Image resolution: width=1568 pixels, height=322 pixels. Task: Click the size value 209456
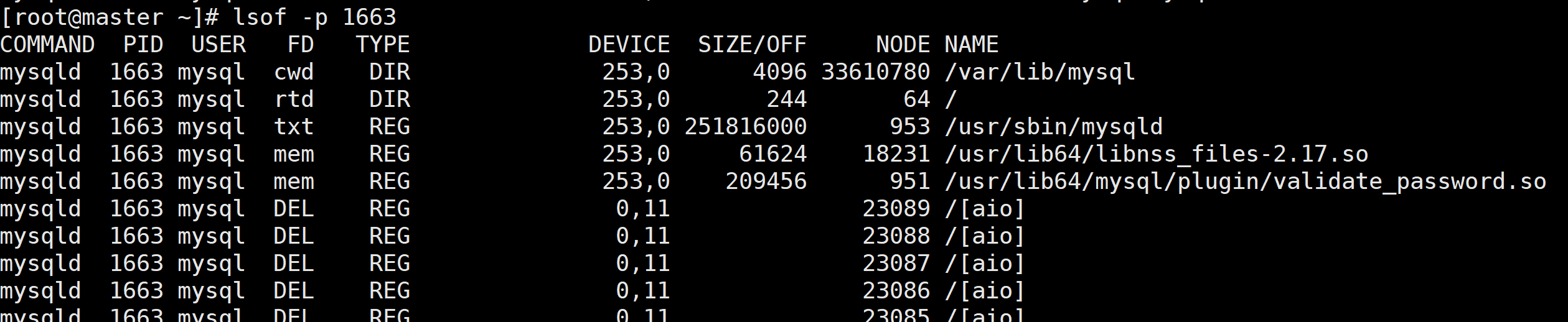766,182
